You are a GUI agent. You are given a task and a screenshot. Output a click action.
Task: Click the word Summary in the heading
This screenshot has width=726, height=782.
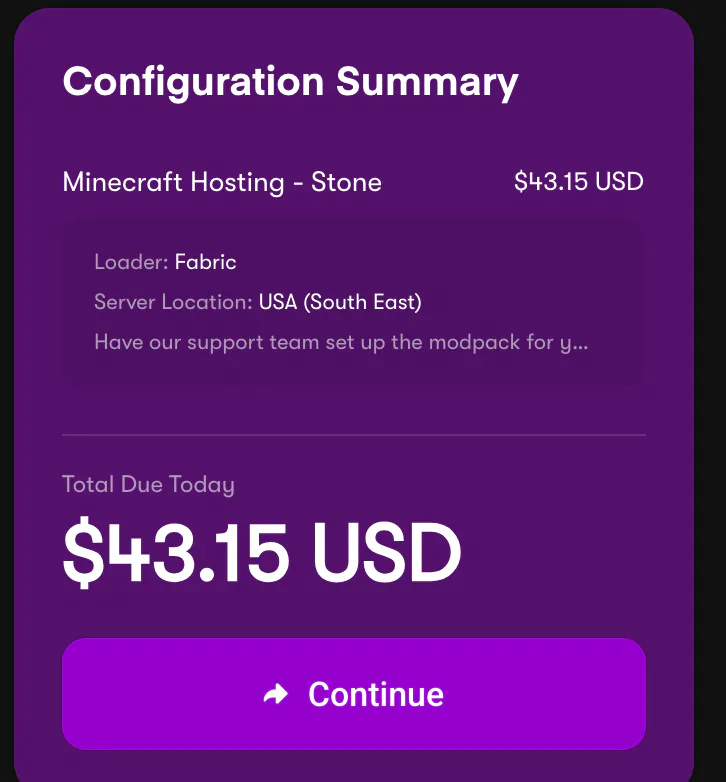click(427, 81)
